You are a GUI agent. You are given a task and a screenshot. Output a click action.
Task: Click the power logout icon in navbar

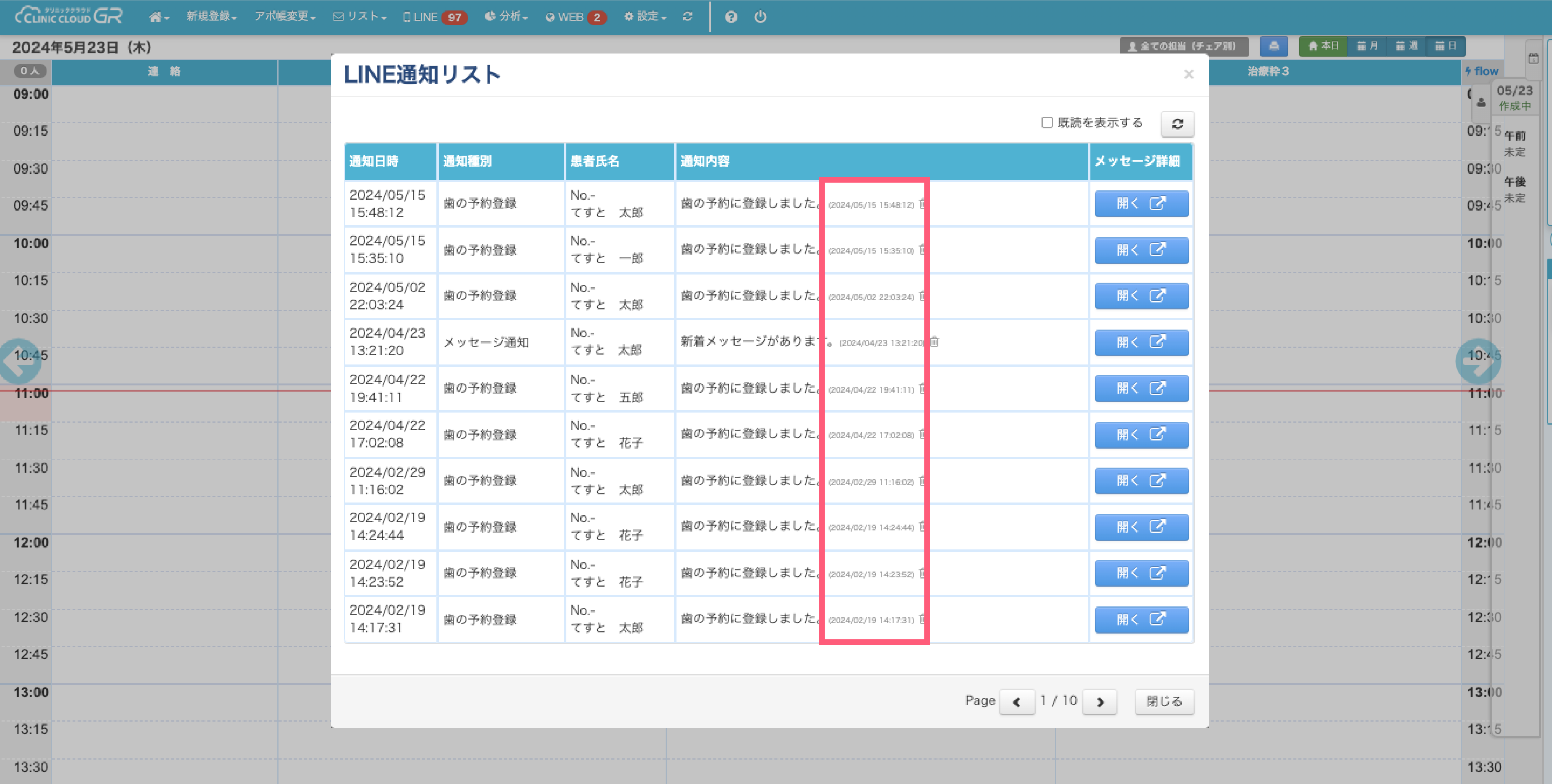[x=760, y=17]
